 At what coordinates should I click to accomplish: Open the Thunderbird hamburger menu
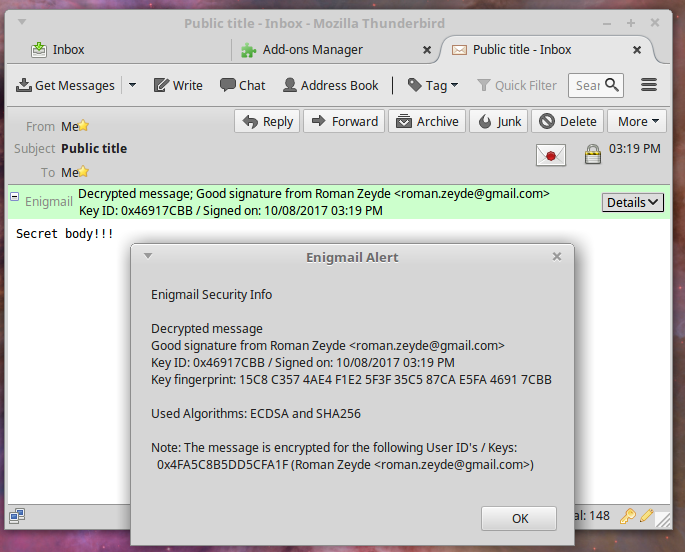tap(649, 85)
